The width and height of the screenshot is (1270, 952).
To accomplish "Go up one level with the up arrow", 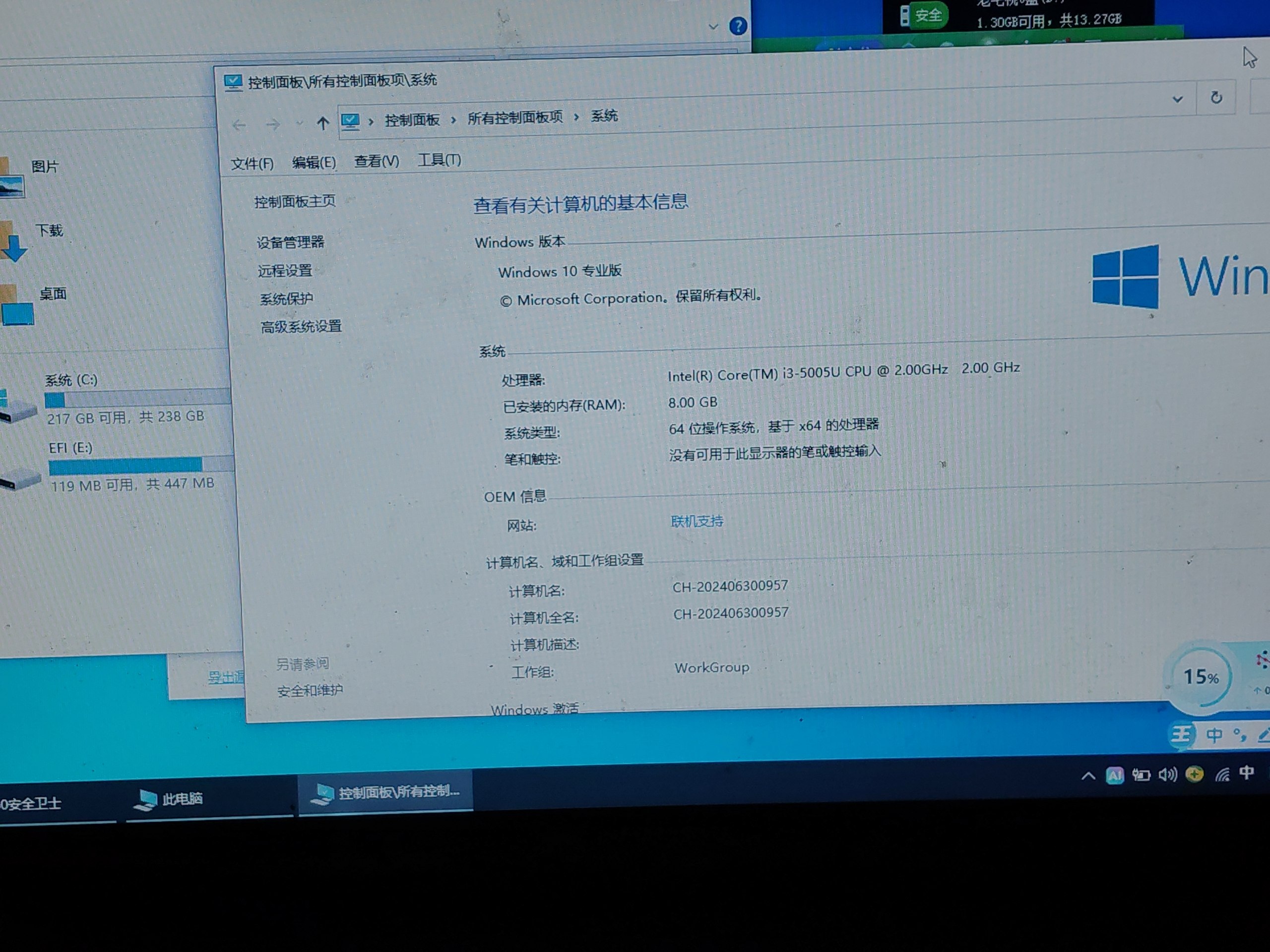I will tap(322, 123).
